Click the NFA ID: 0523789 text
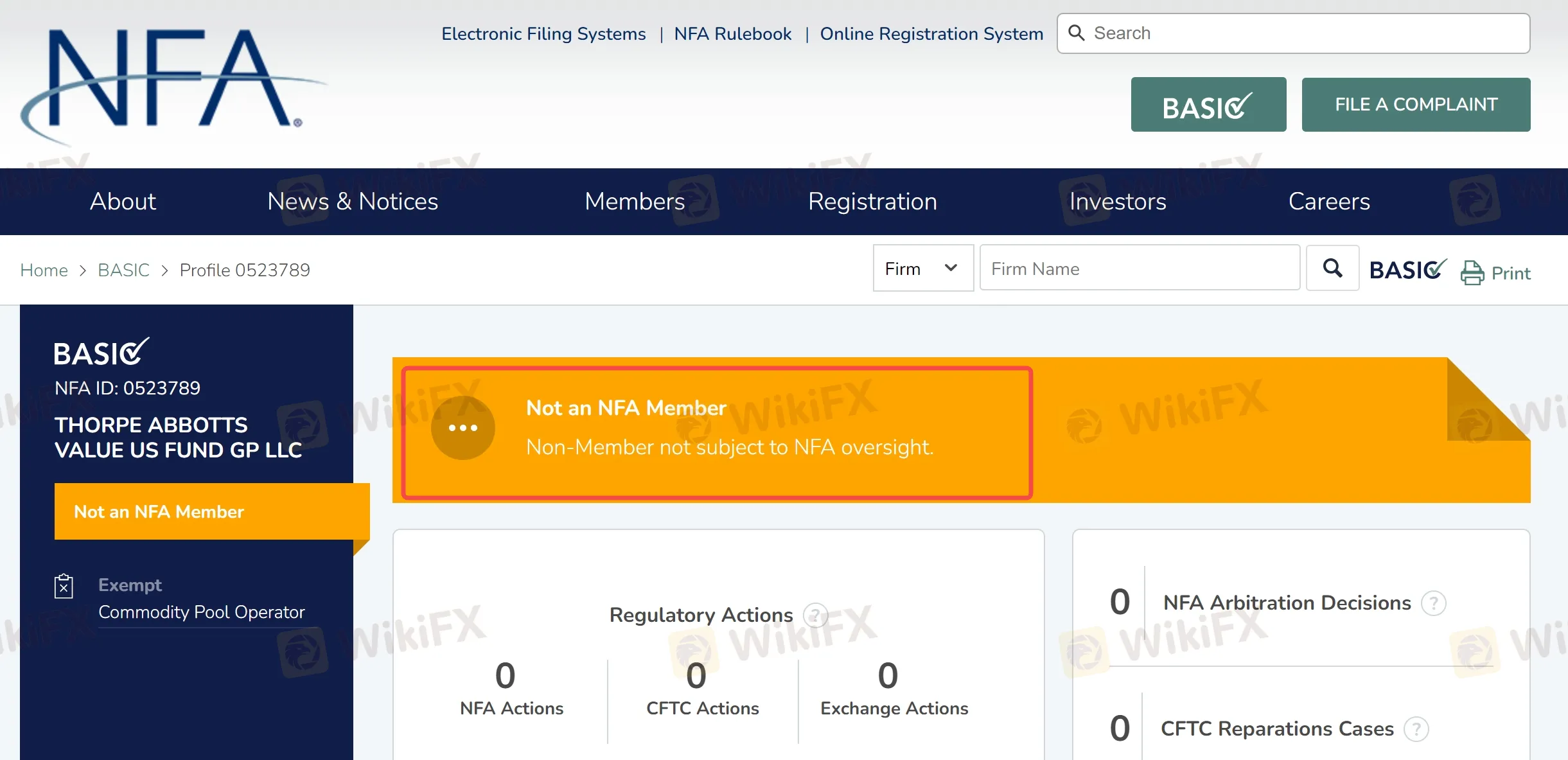 pyautogui.click(x=127, y=388)
